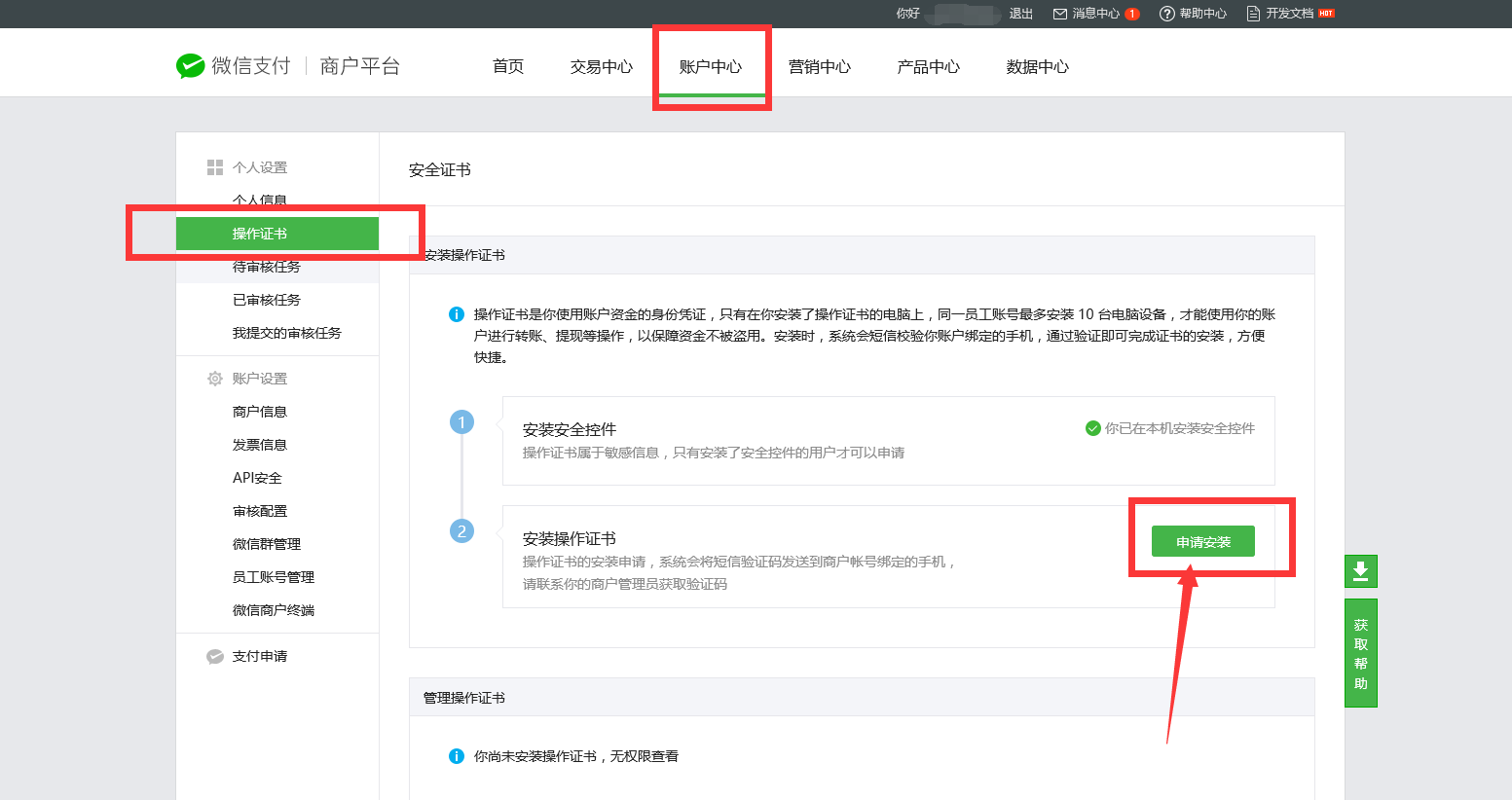Screen dimensions: 1512x800
Task: Click the 个人设置 grid icon
Action: [215, 167]
